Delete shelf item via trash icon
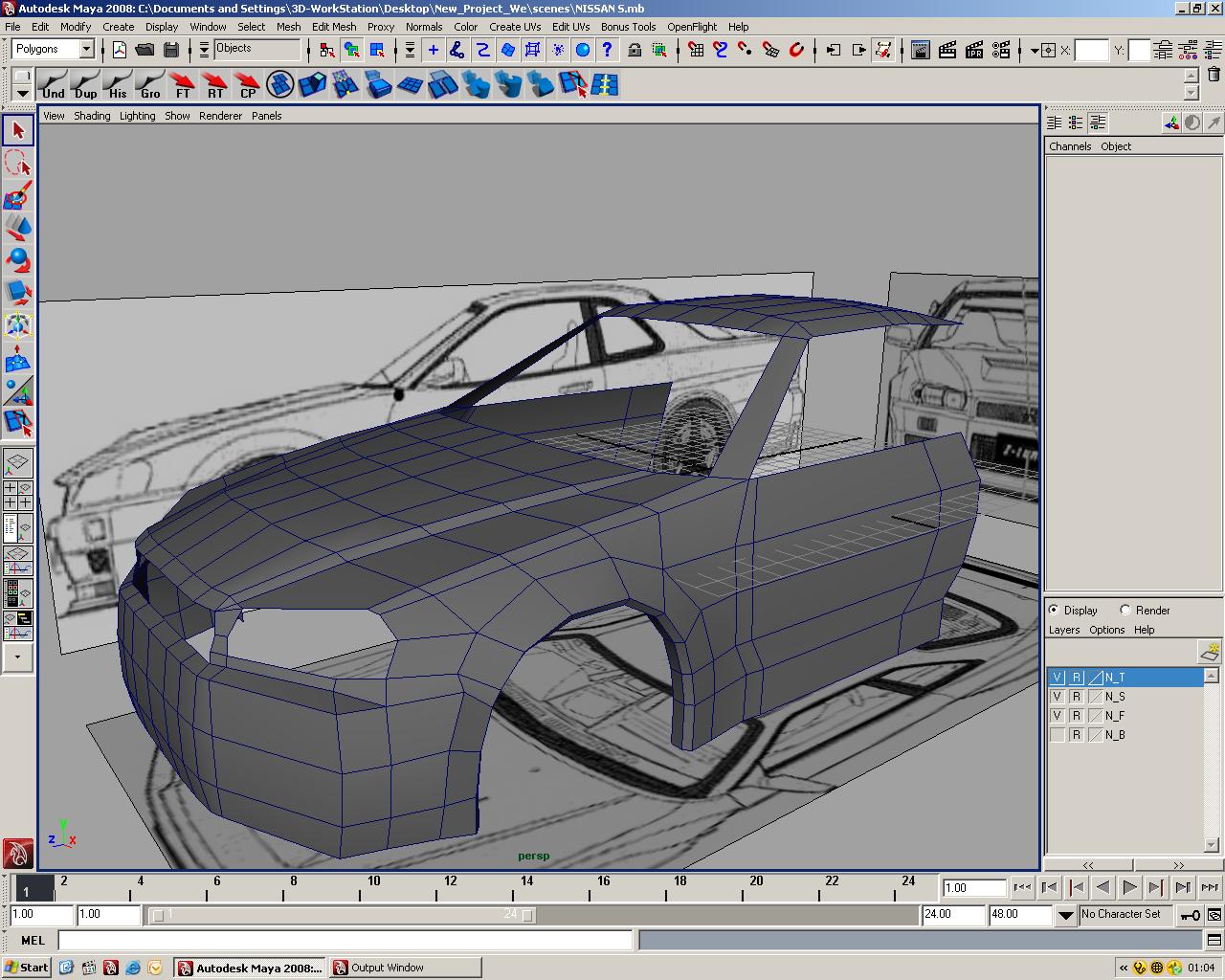1225x980 pixels. (1214, 75)
